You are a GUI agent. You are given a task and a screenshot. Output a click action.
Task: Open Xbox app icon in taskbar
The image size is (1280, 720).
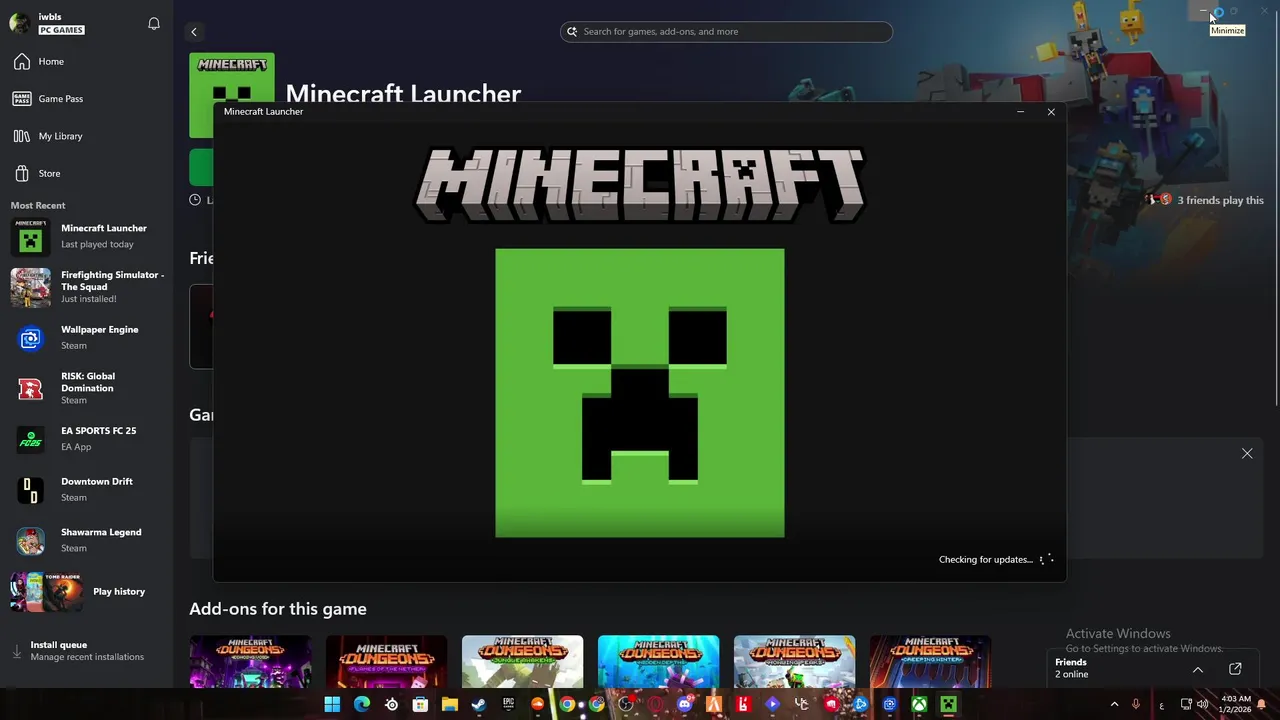919,704
